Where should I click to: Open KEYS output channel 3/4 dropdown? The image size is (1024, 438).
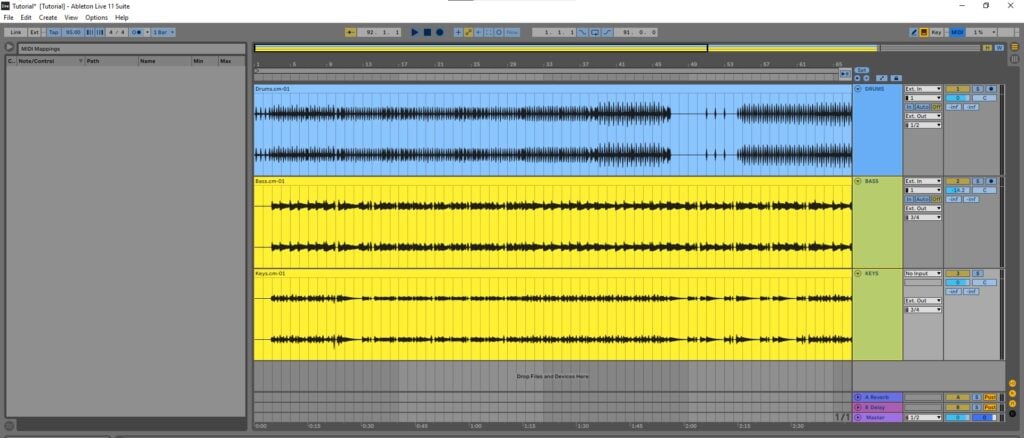[x=923, y=309]
